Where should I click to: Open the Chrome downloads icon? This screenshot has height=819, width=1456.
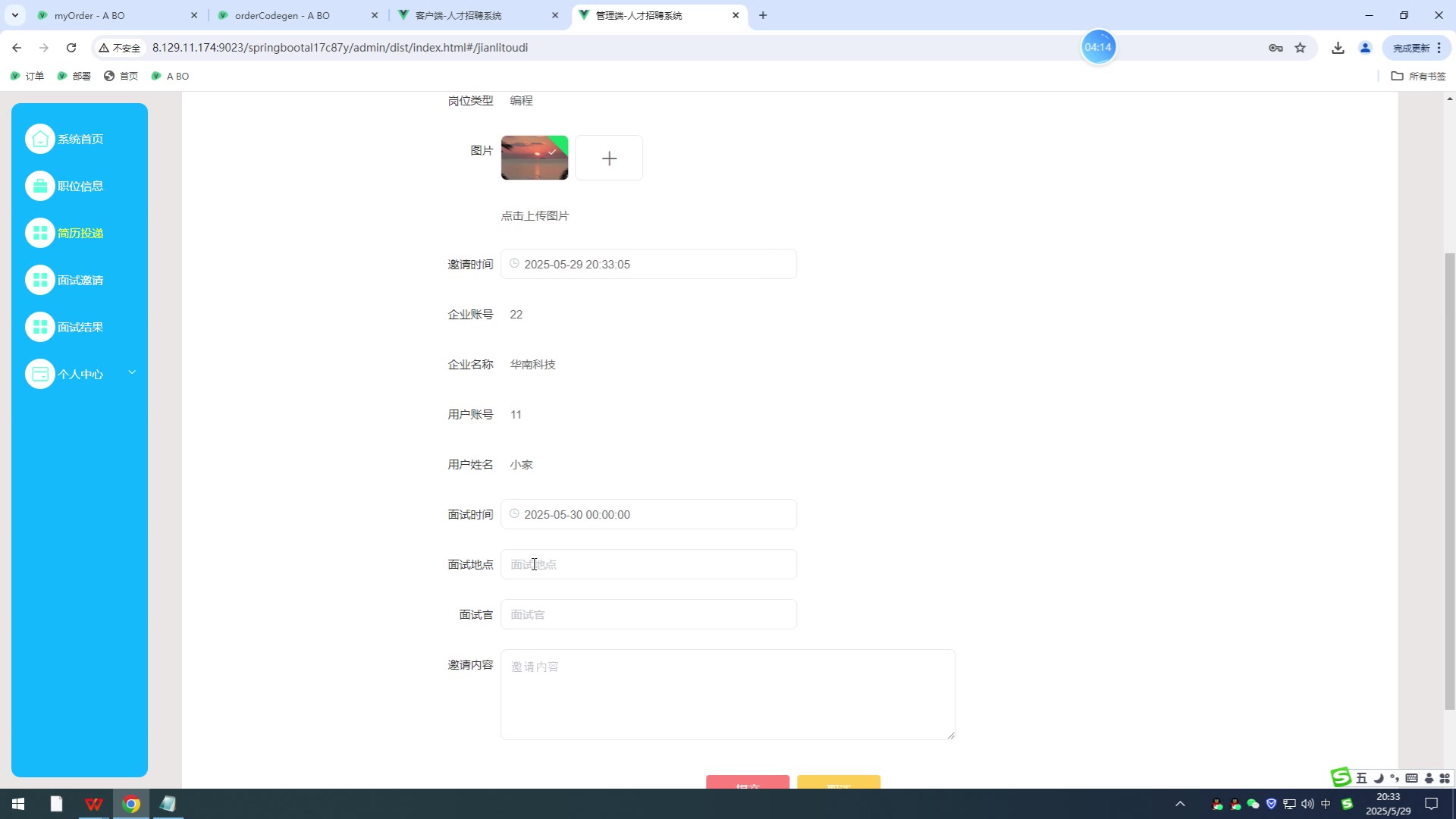[x=1338, y=48]
